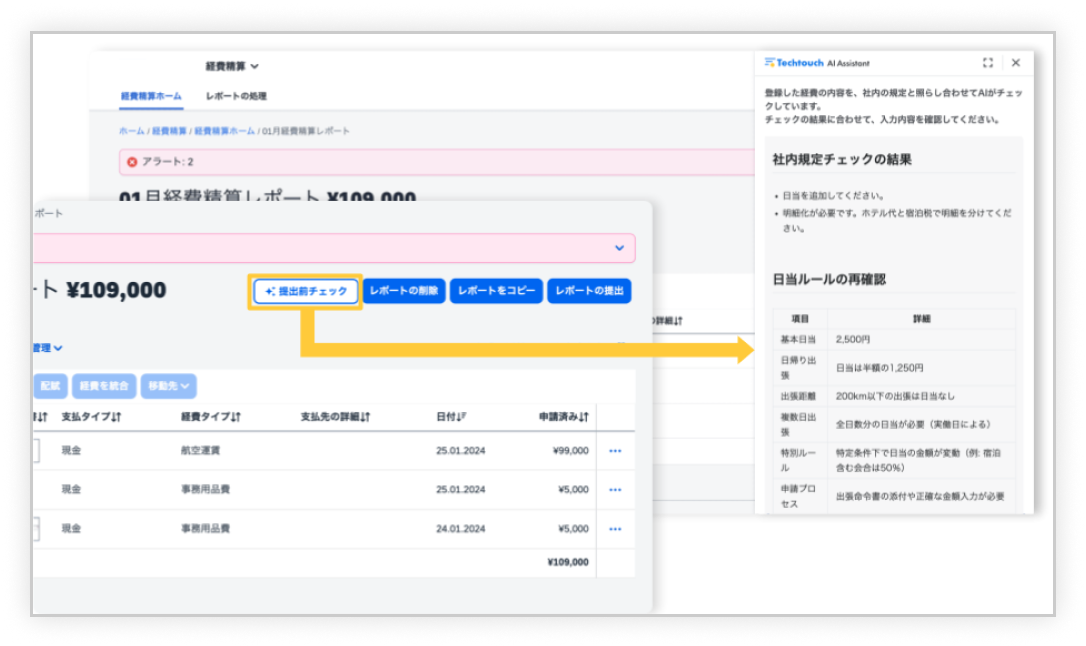
Task: Expand the AI Assistant panel to fullscreen
Action: click(x=988, y=62)
